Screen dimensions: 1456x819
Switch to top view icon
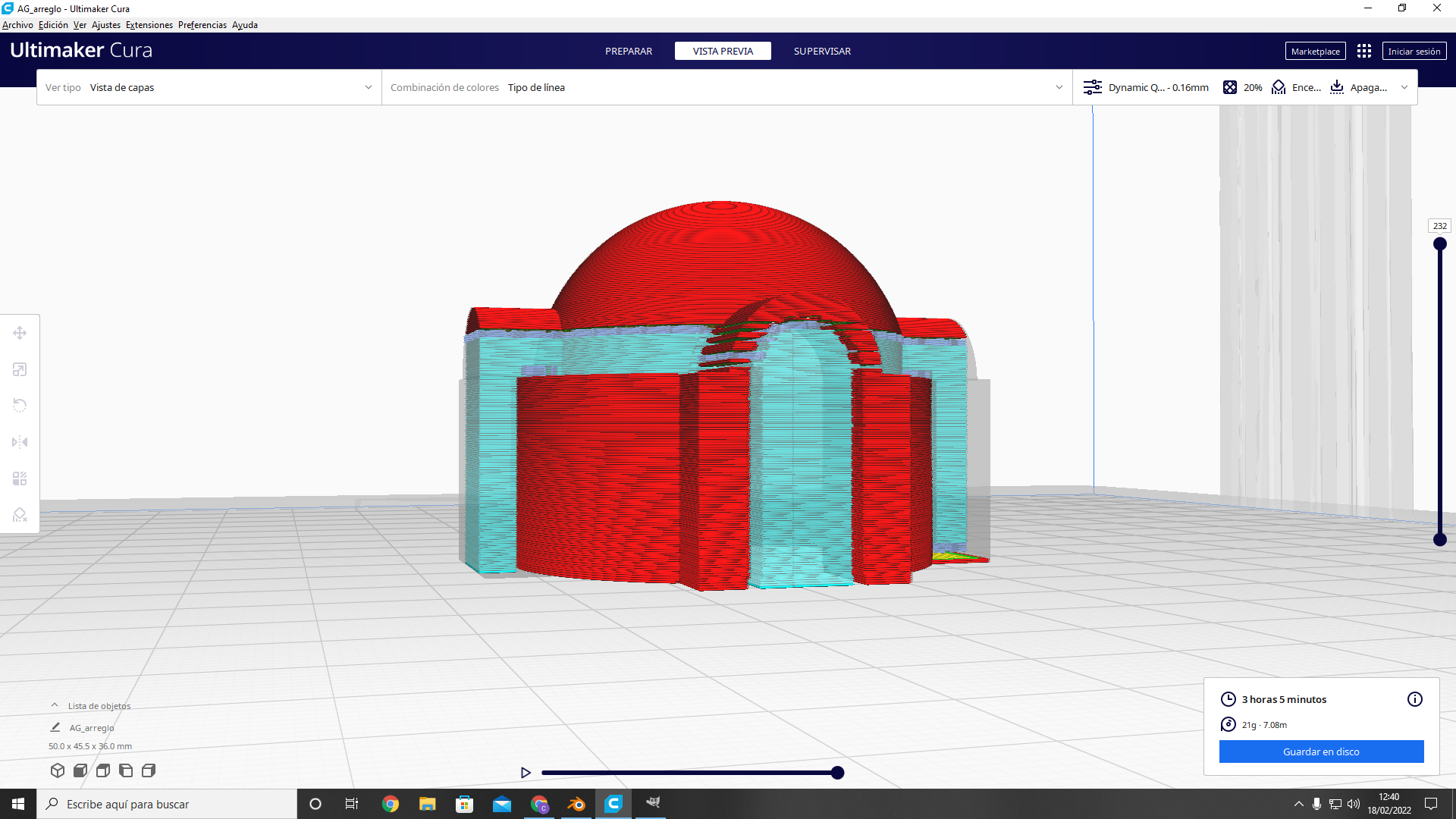(x=103, y=770)
